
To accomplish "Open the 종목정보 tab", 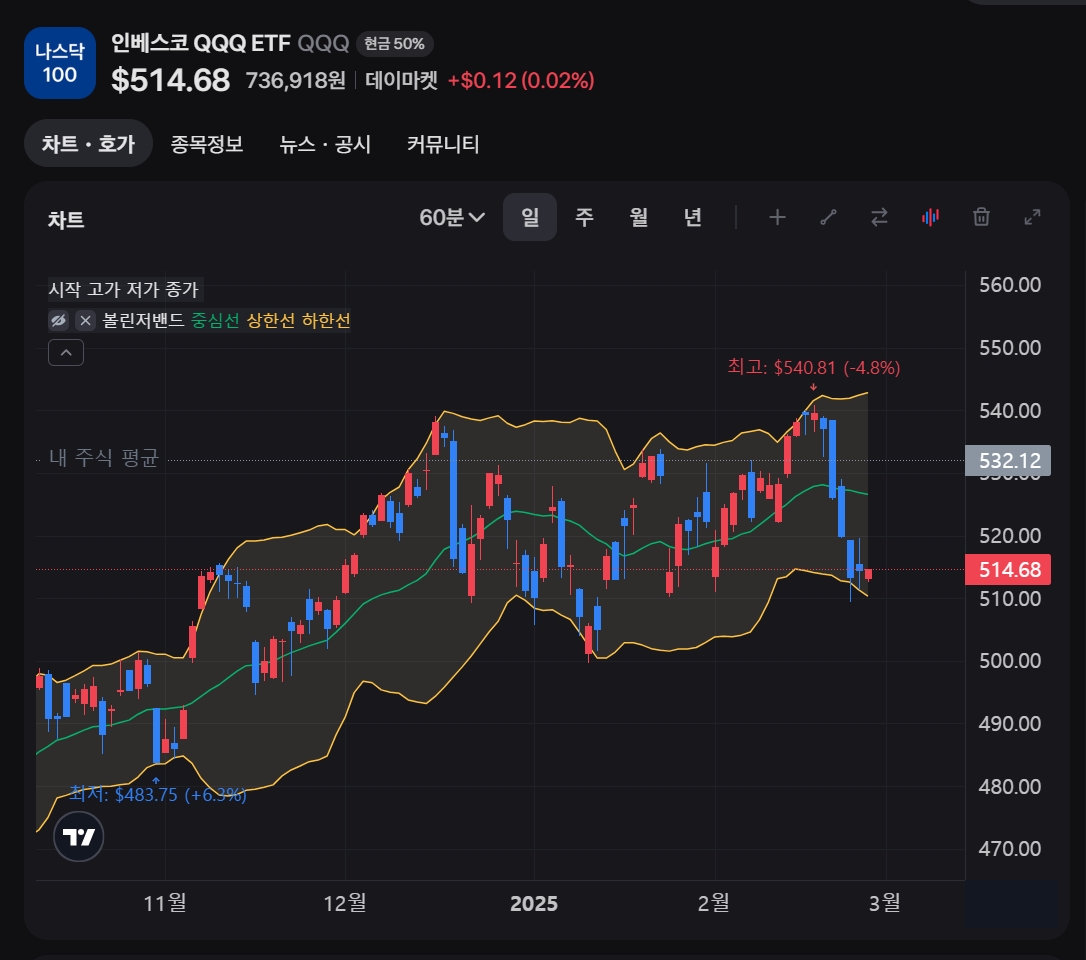I will (x=207, y=144).
